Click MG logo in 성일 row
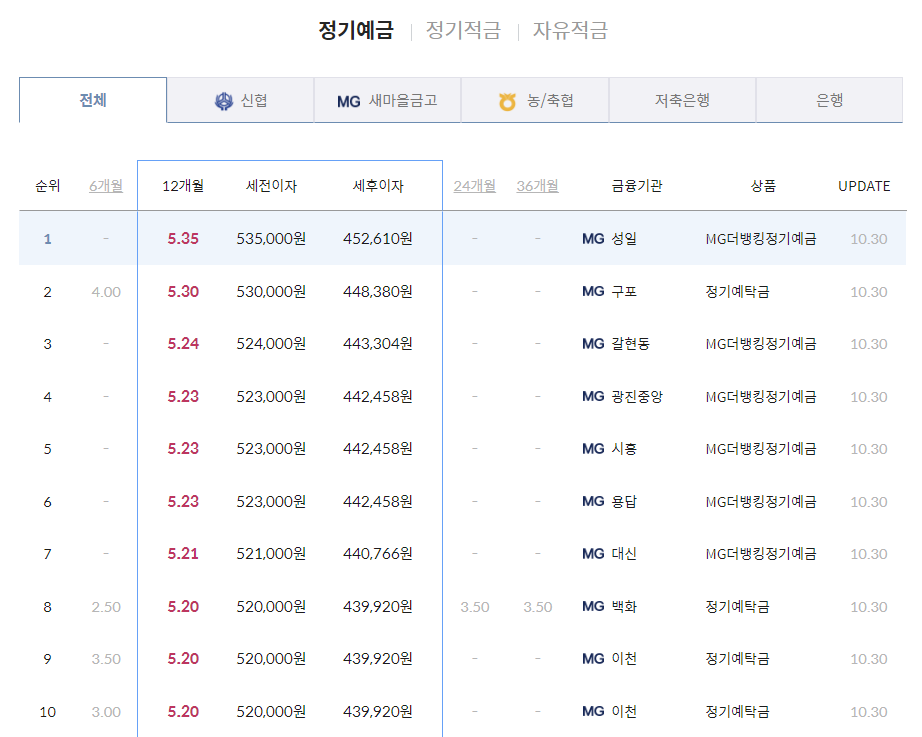The height and width of the screenshot is (737, 922). 593,239
